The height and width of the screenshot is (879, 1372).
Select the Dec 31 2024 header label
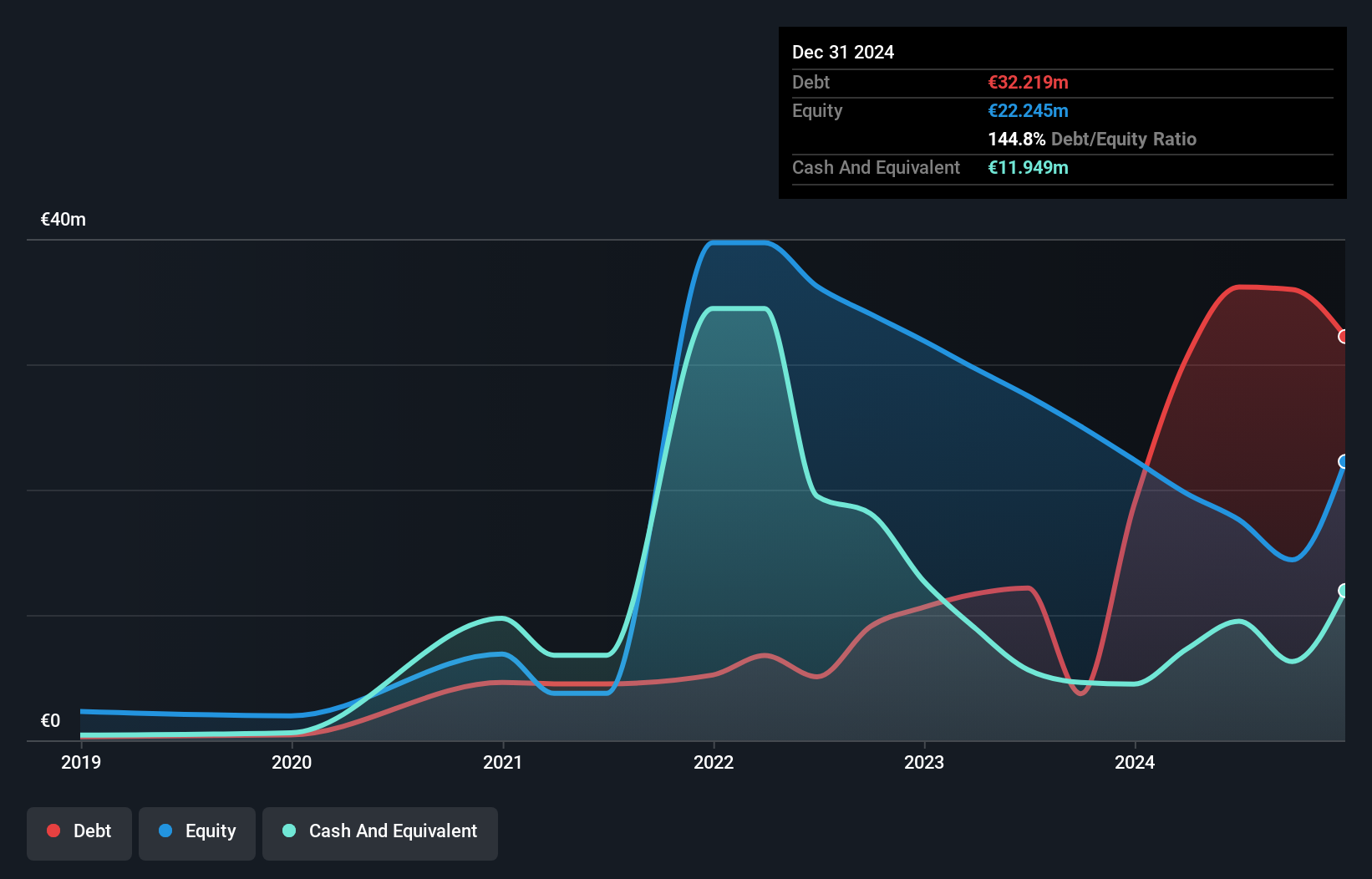click(843, 52)
